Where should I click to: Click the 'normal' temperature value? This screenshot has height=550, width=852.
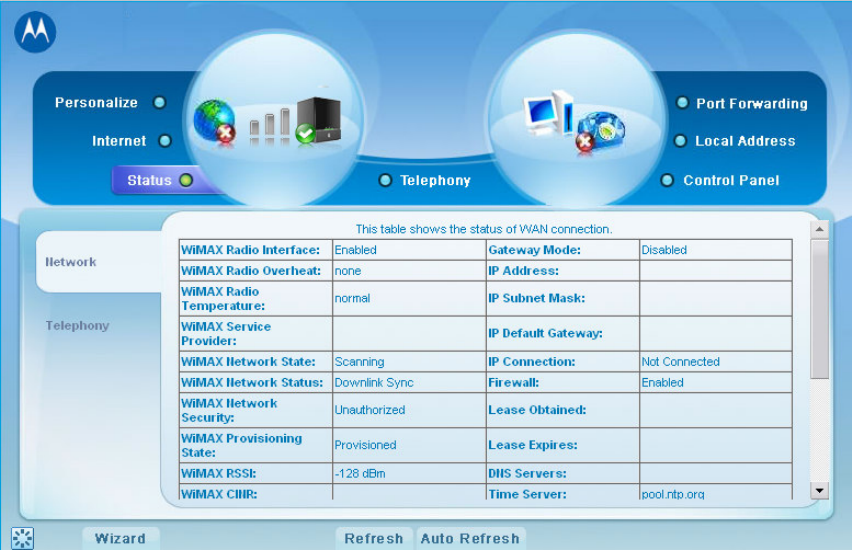pyautogui.click(x=352, y=298)
